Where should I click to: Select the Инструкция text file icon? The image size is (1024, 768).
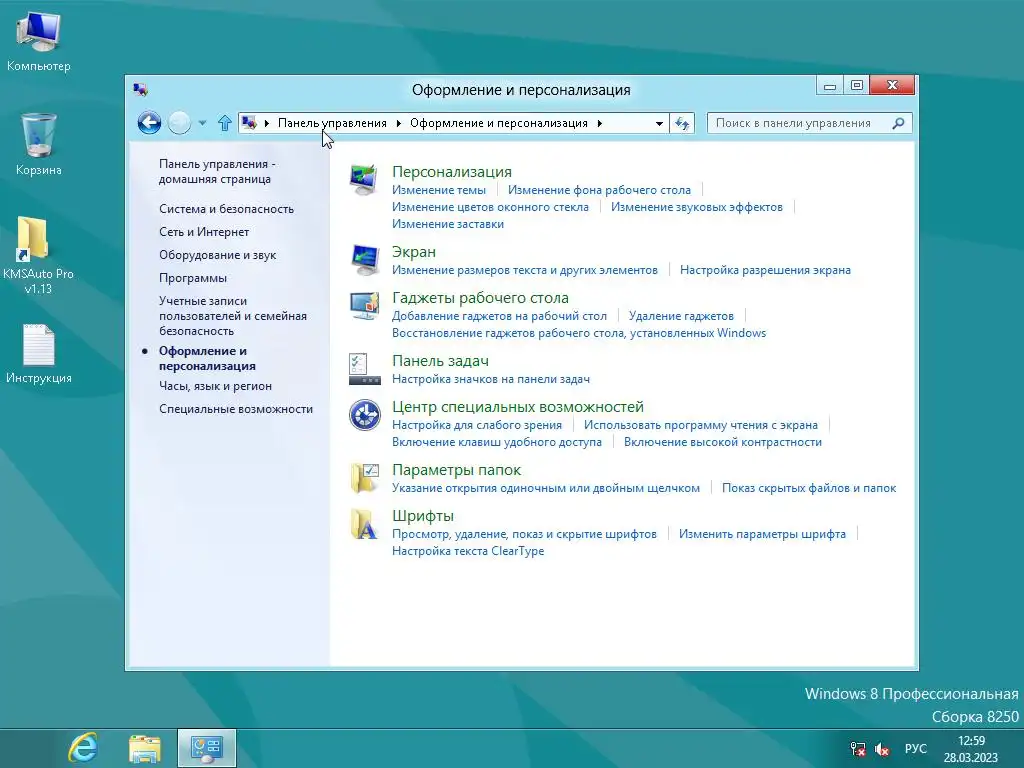pyautogui.click(x=39, y=353)
